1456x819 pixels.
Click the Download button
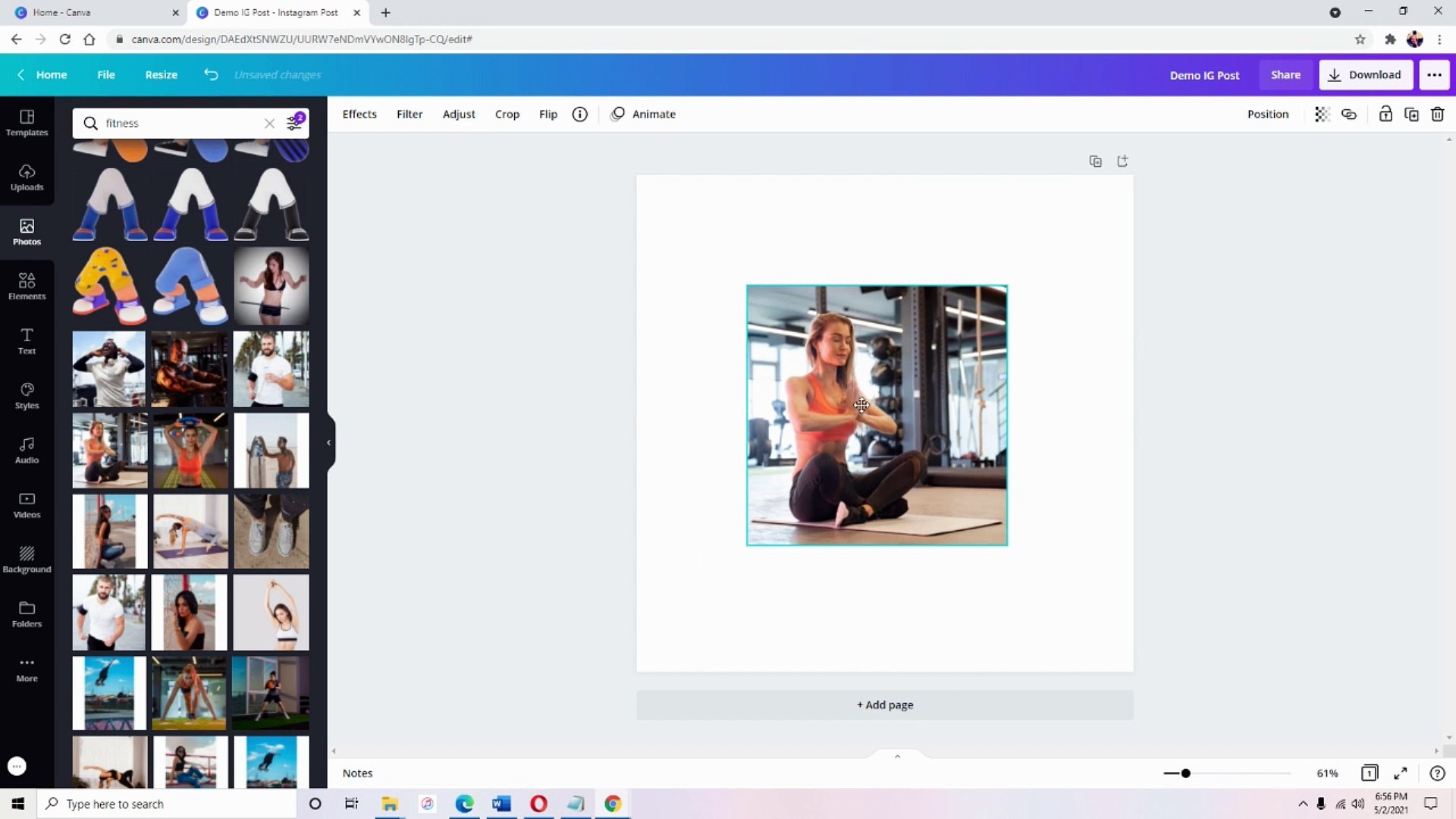pyautogui.click(x=1366, y=74)
